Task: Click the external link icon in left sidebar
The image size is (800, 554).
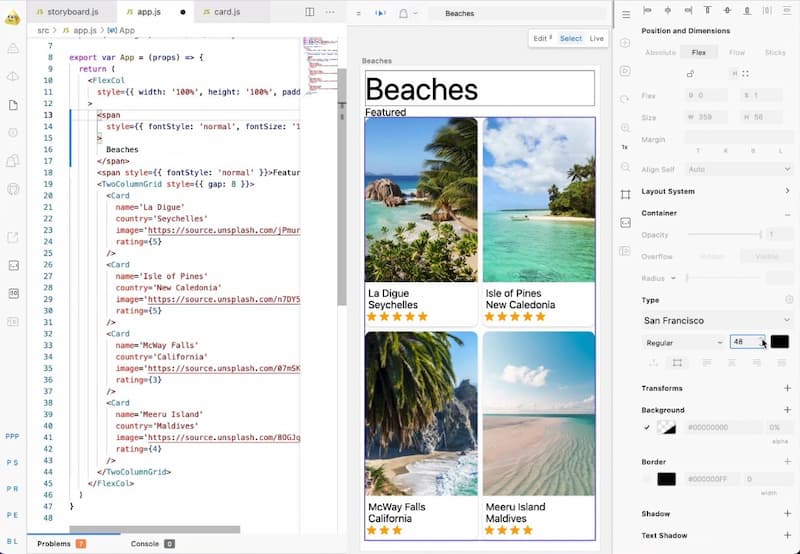Action: (x=13, y=237)
